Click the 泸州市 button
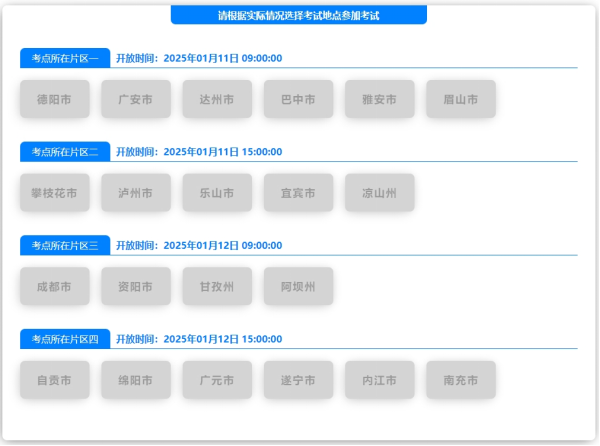This screenshot has height=446, width=600. tap(136, 193)
